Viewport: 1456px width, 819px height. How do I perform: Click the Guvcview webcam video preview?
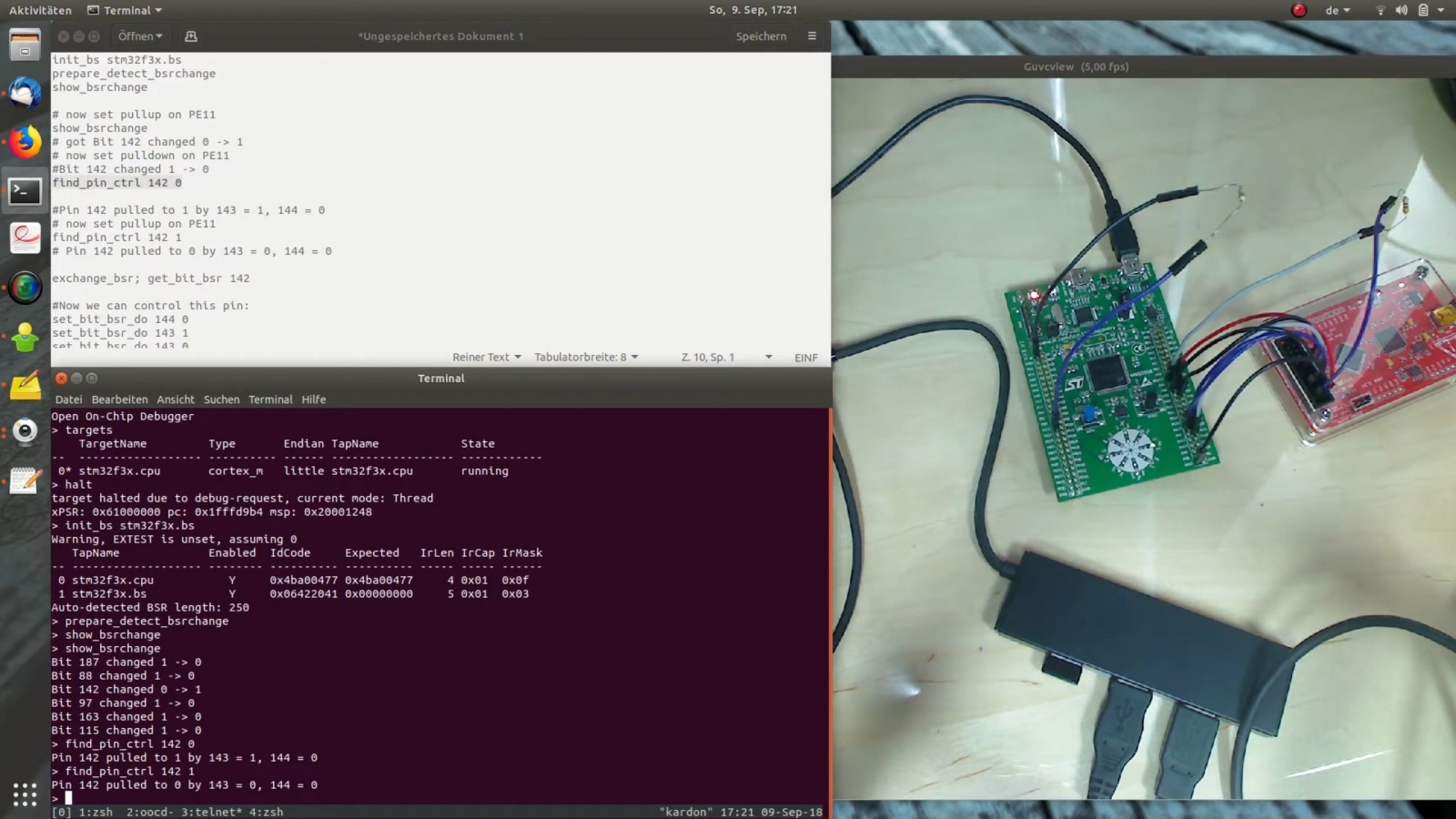1144,439
